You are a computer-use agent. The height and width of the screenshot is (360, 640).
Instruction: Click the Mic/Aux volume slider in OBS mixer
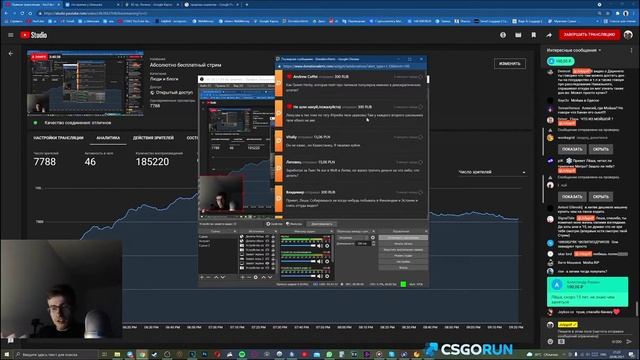tap(298, 246)
